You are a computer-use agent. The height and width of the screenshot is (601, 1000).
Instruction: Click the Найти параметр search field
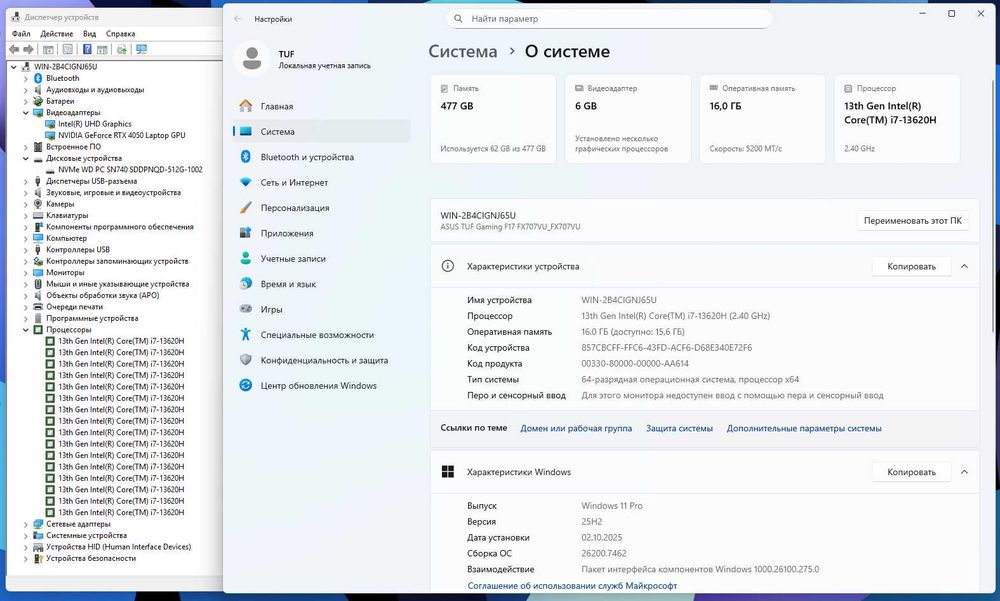coord(609,19)
